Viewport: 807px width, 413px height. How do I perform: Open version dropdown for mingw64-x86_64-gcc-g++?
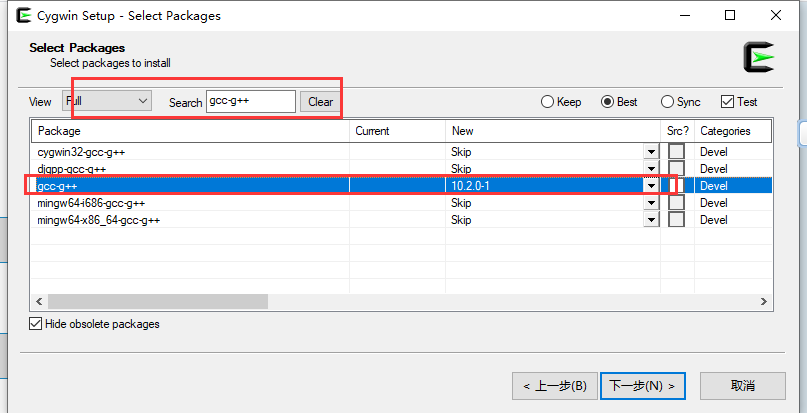[652, 220]
